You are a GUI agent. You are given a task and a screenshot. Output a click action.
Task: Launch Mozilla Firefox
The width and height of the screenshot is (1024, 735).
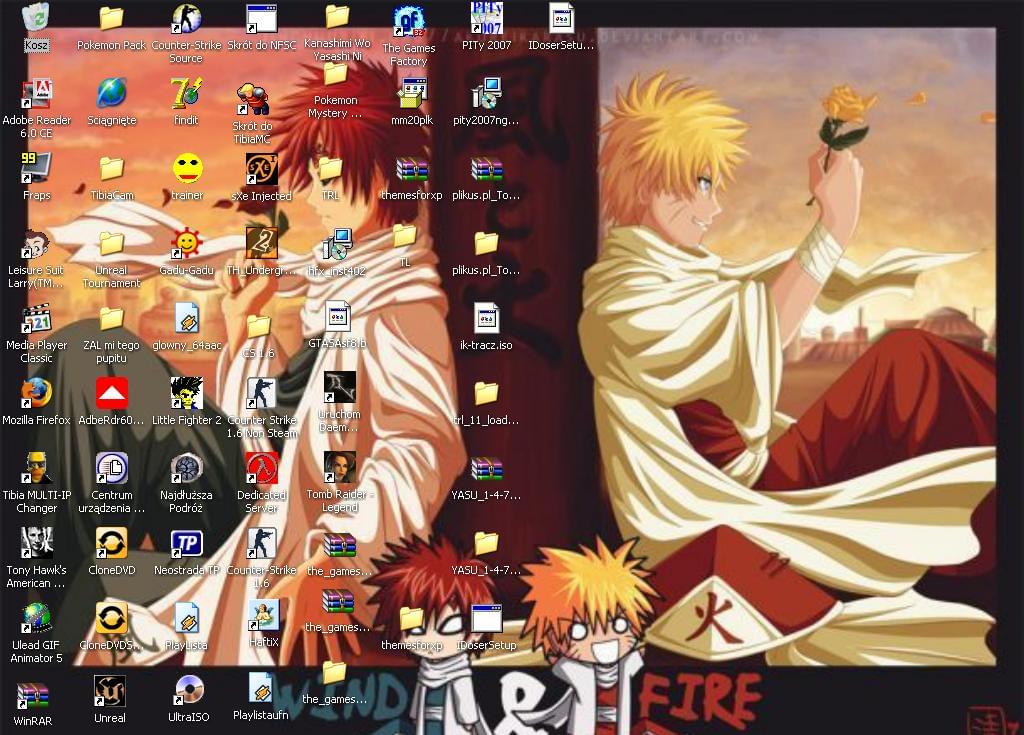(36, 393)
